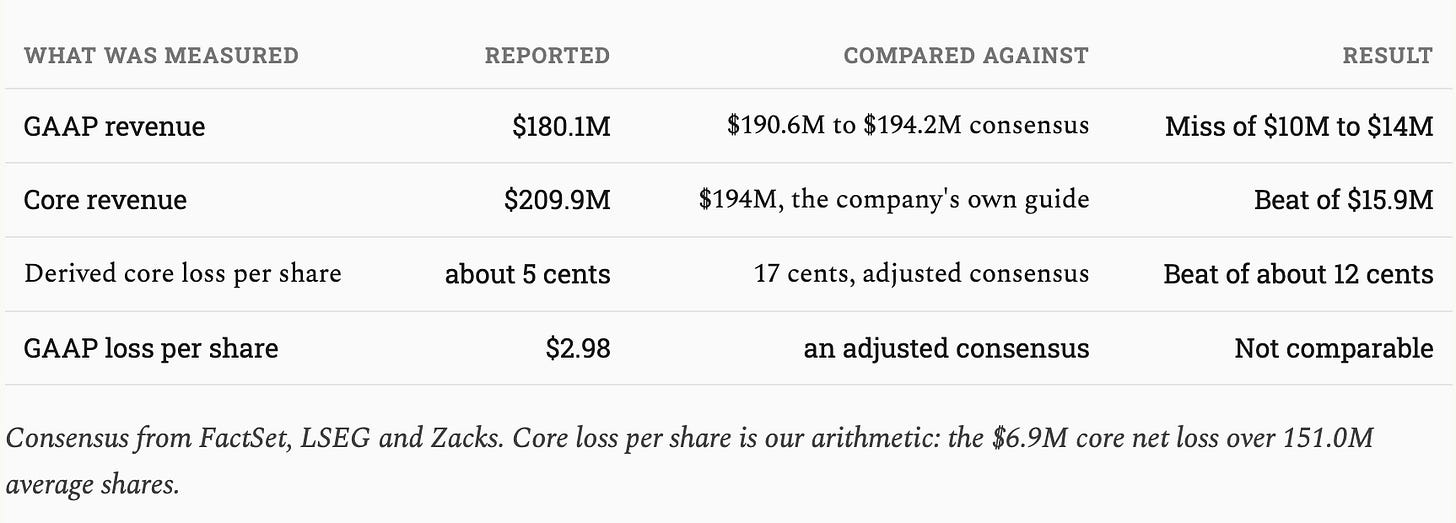Click the $209.9M reported value
The height and width of the screenshot is (523, 1456).
pos(557,200)
